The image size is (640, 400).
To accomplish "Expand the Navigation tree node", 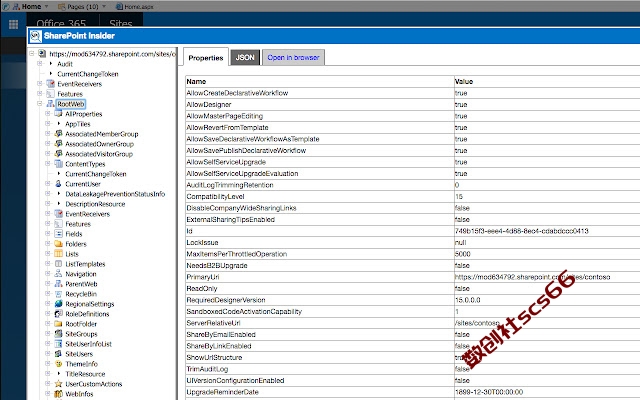I will (x=48, y=274).
